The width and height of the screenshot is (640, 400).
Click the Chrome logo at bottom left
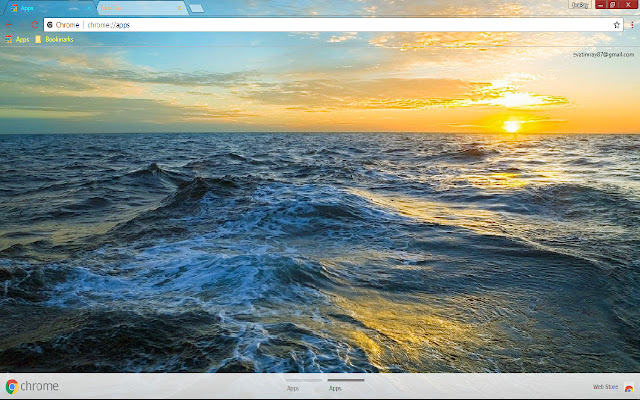[x=32, y=386]
